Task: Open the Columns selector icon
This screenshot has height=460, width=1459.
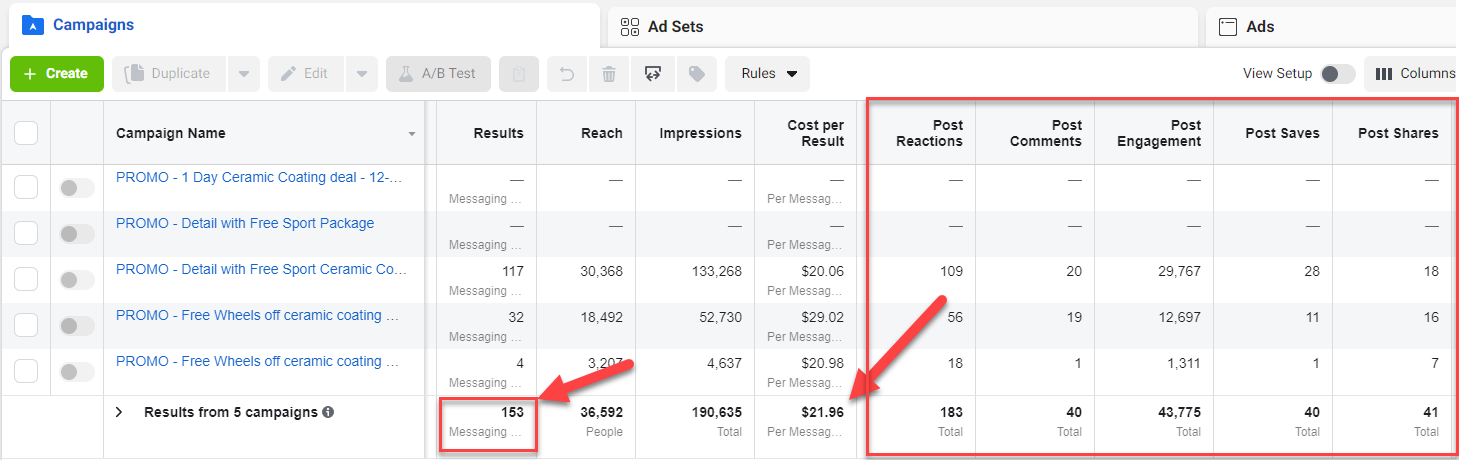Action: coord(1414,74)
